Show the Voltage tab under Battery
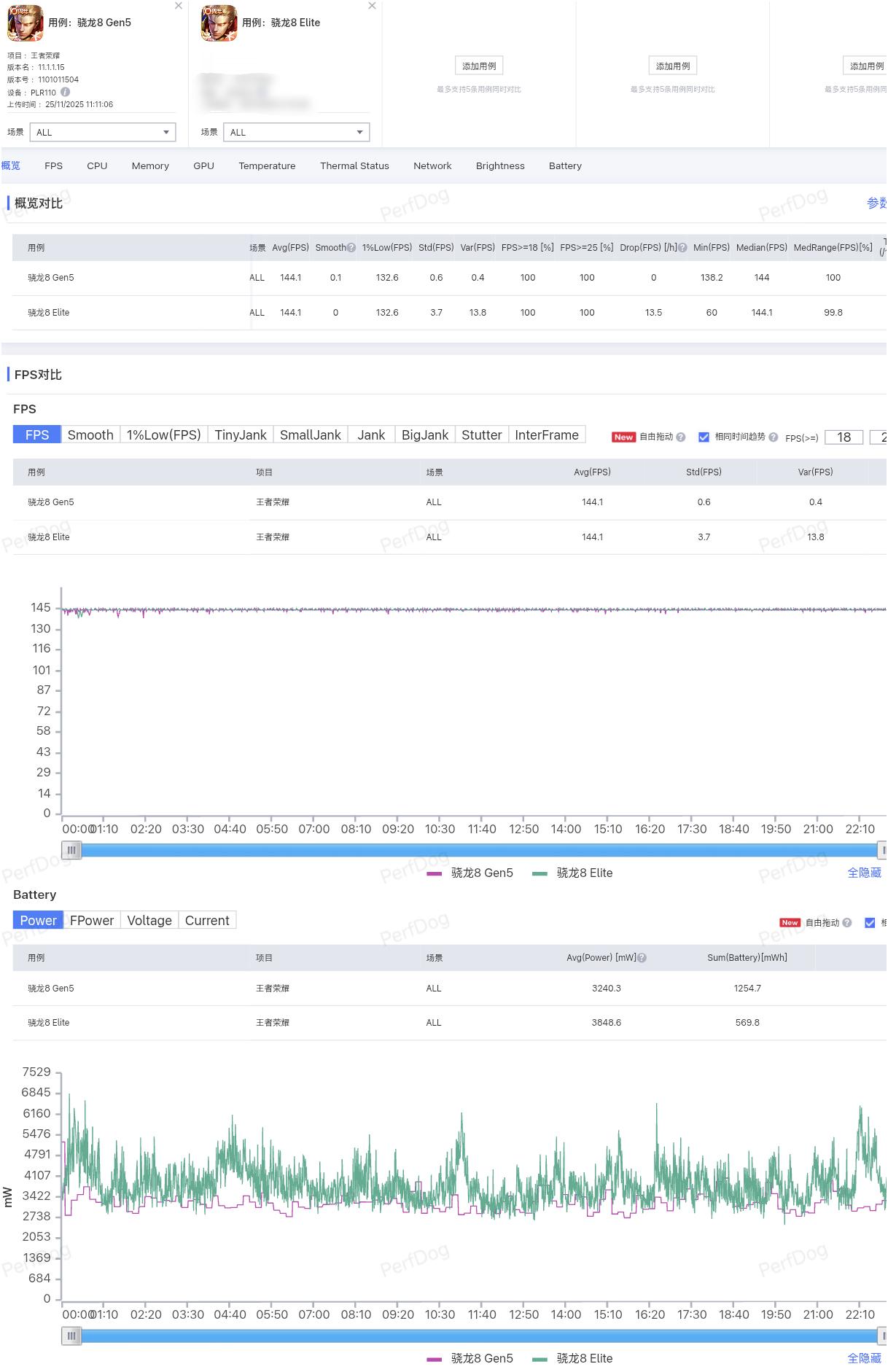Screen dimensions: 888x1372 [x=149, y=921]
